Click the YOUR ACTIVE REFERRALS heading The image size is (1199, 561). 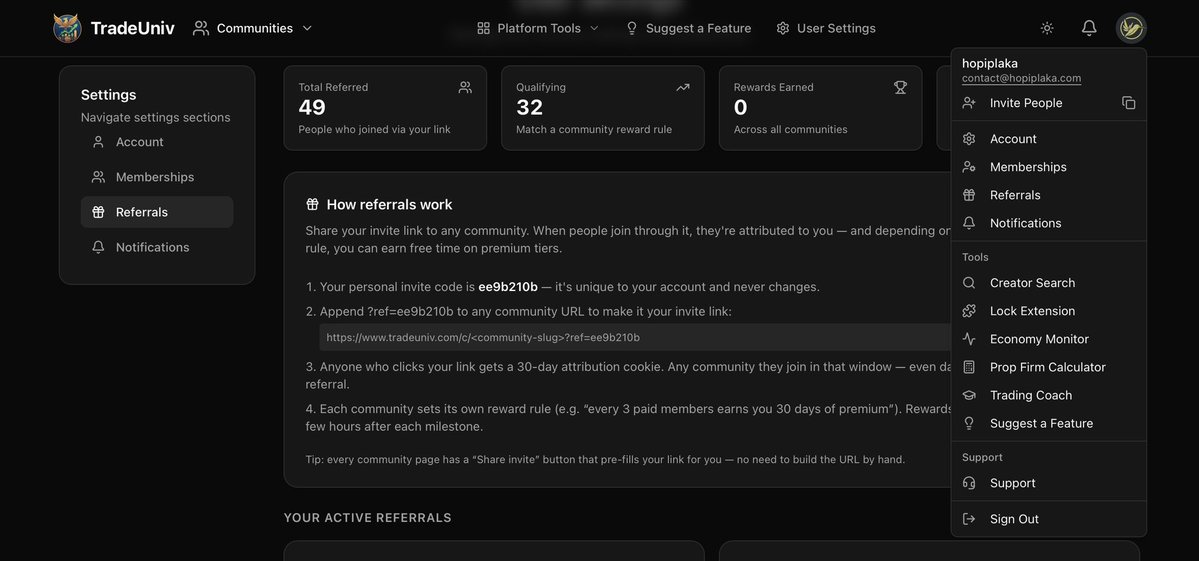click(x=368, y=518)
